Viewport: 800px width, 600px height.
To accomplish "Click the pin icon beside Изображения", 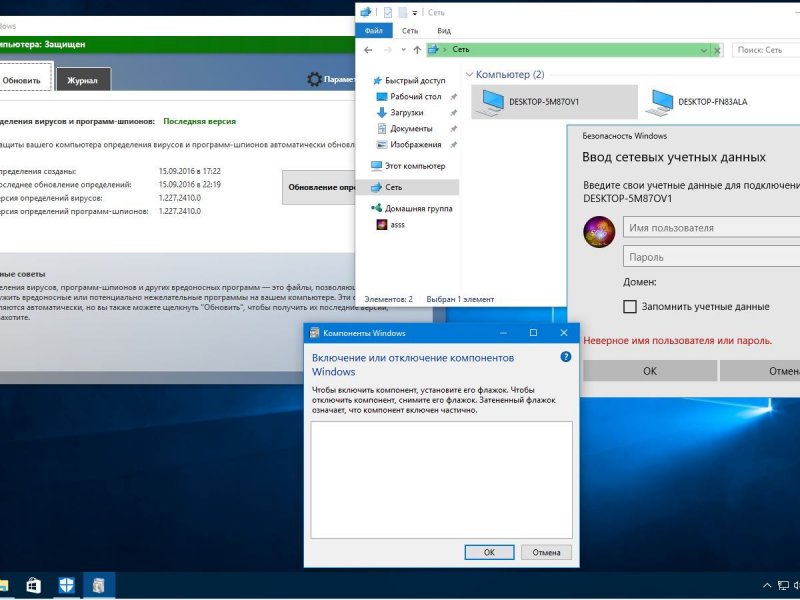I will [x=453, y=145].
